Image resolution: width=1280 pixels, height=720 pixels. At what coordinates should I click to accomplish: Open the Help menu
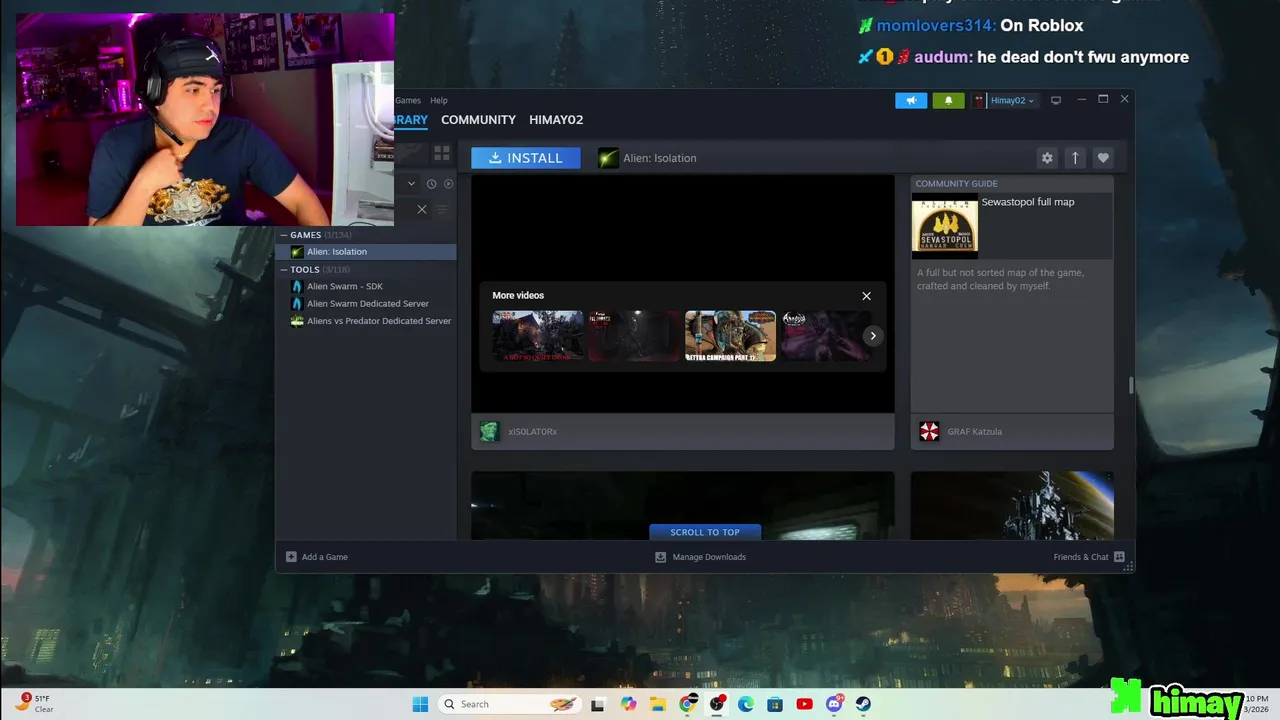click(x=439, y=100)
